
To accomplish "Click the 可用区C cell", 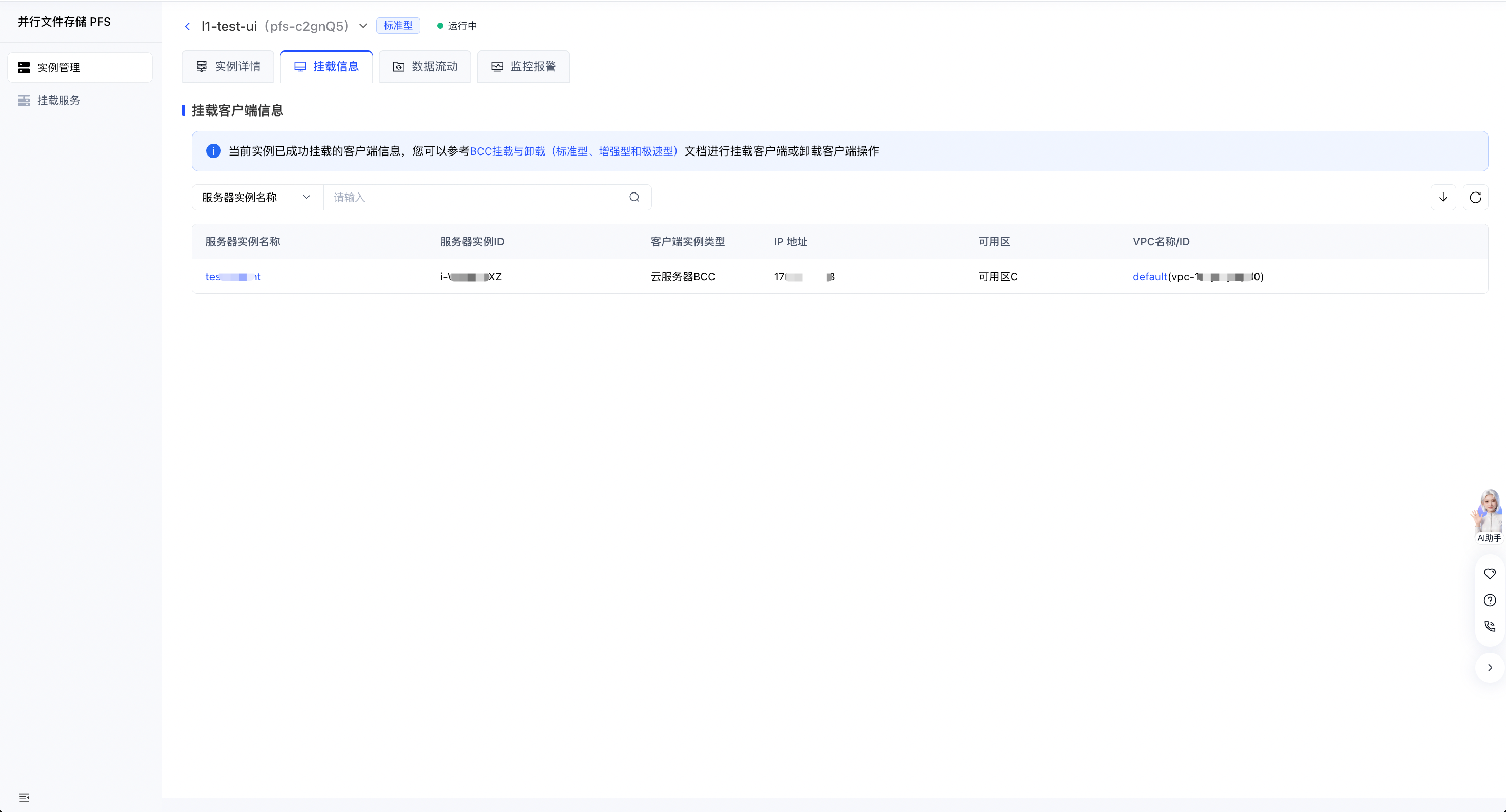I will 998,277.
